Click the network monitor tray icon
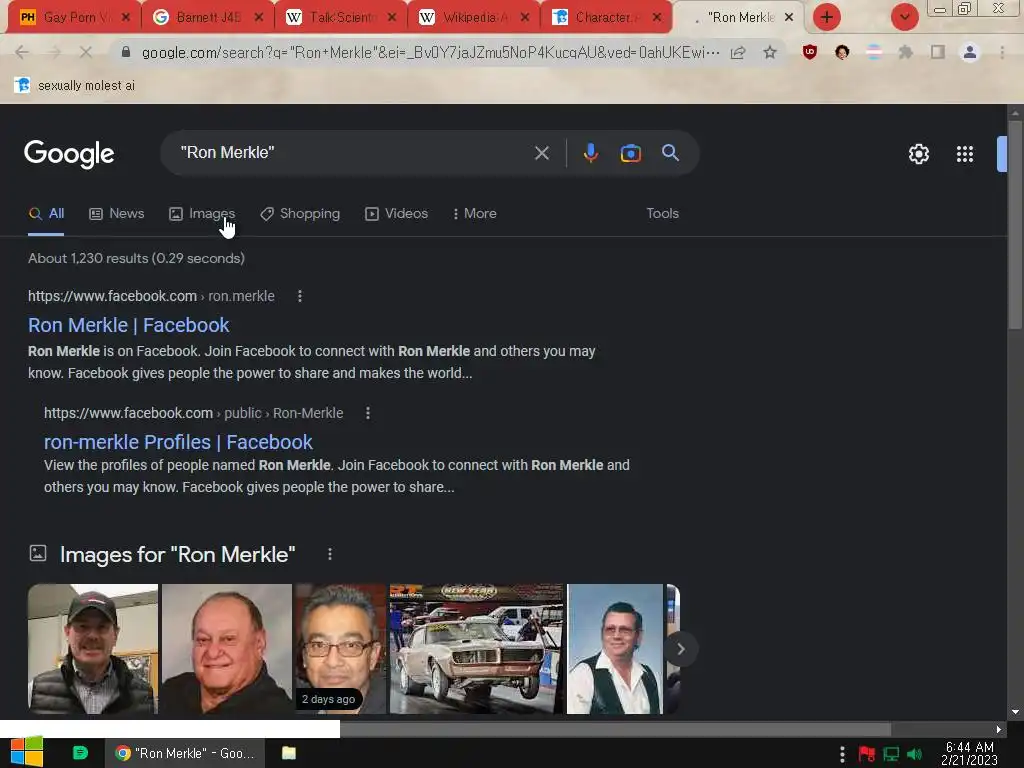Viewport: 1024px width, 768px height. coord(891,754)
